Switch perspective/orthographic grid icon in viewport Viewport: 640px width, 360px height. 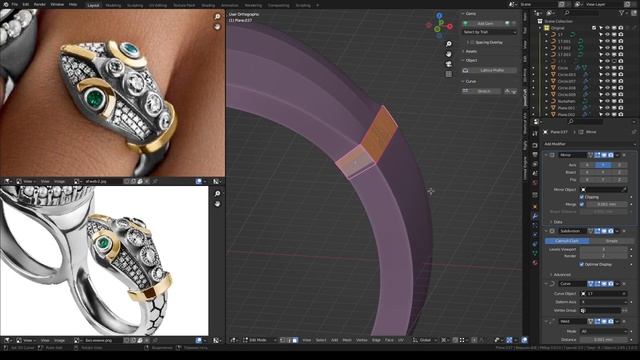449,74
